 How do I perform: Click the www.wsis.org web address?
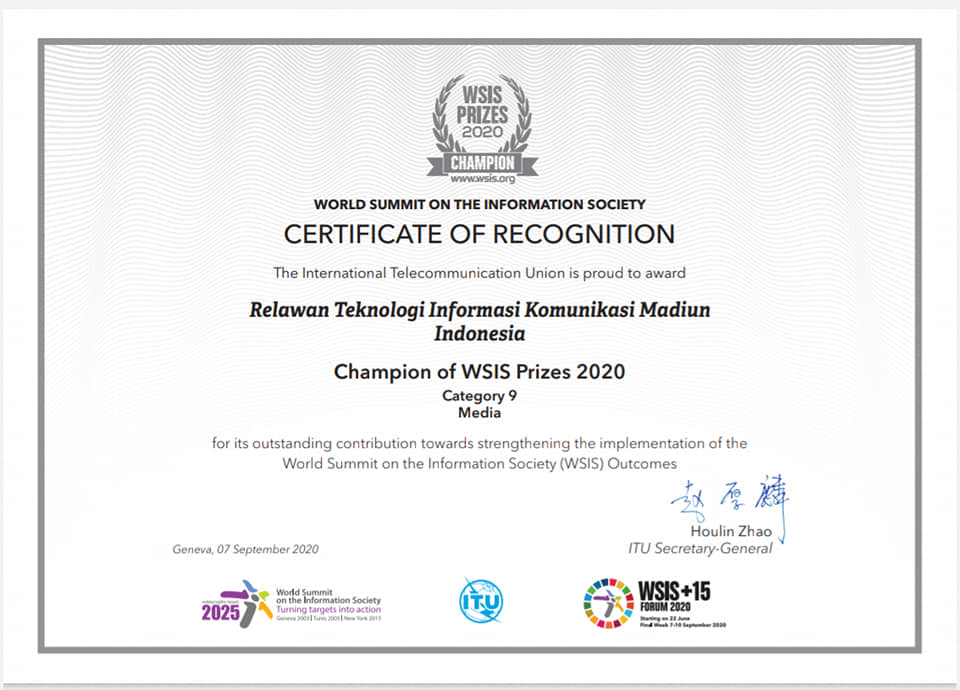482,179
